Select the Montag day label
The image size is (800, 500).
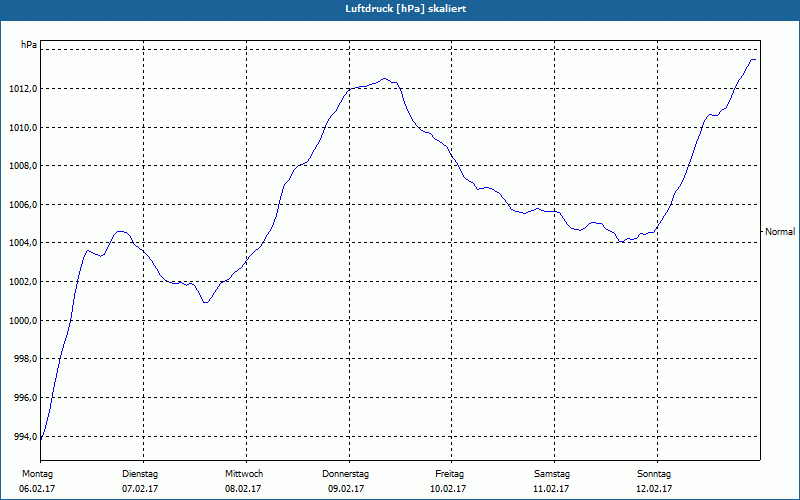pyautogui.click(x=37, y=474)
